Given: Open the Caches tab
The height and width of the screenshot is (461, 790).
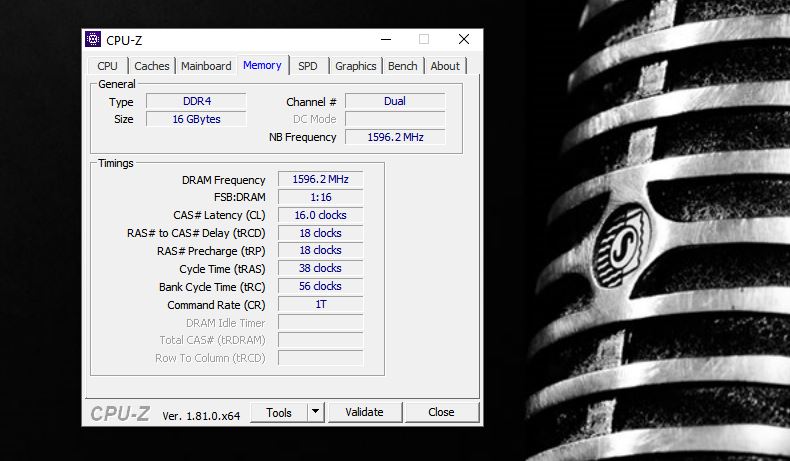Looking at the screenshot, I should click(152, 66).
